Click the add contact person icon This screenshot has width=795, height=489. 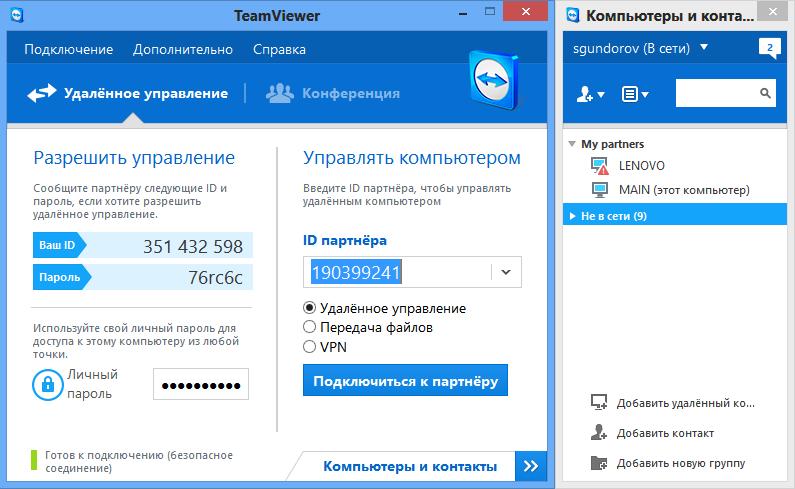(599, 432)
